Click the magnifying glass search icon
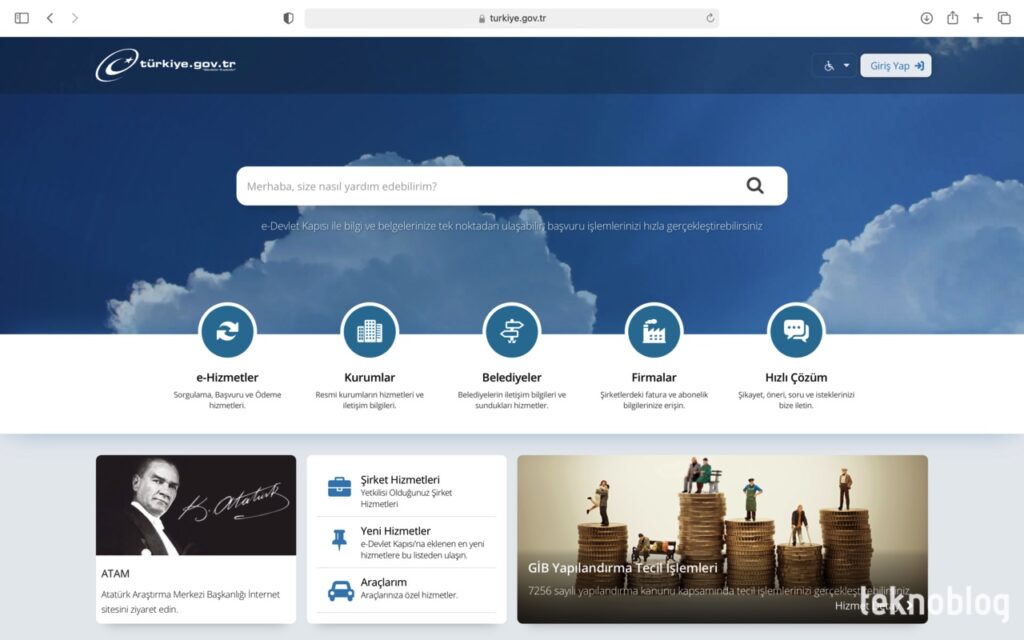 (754, 185)
